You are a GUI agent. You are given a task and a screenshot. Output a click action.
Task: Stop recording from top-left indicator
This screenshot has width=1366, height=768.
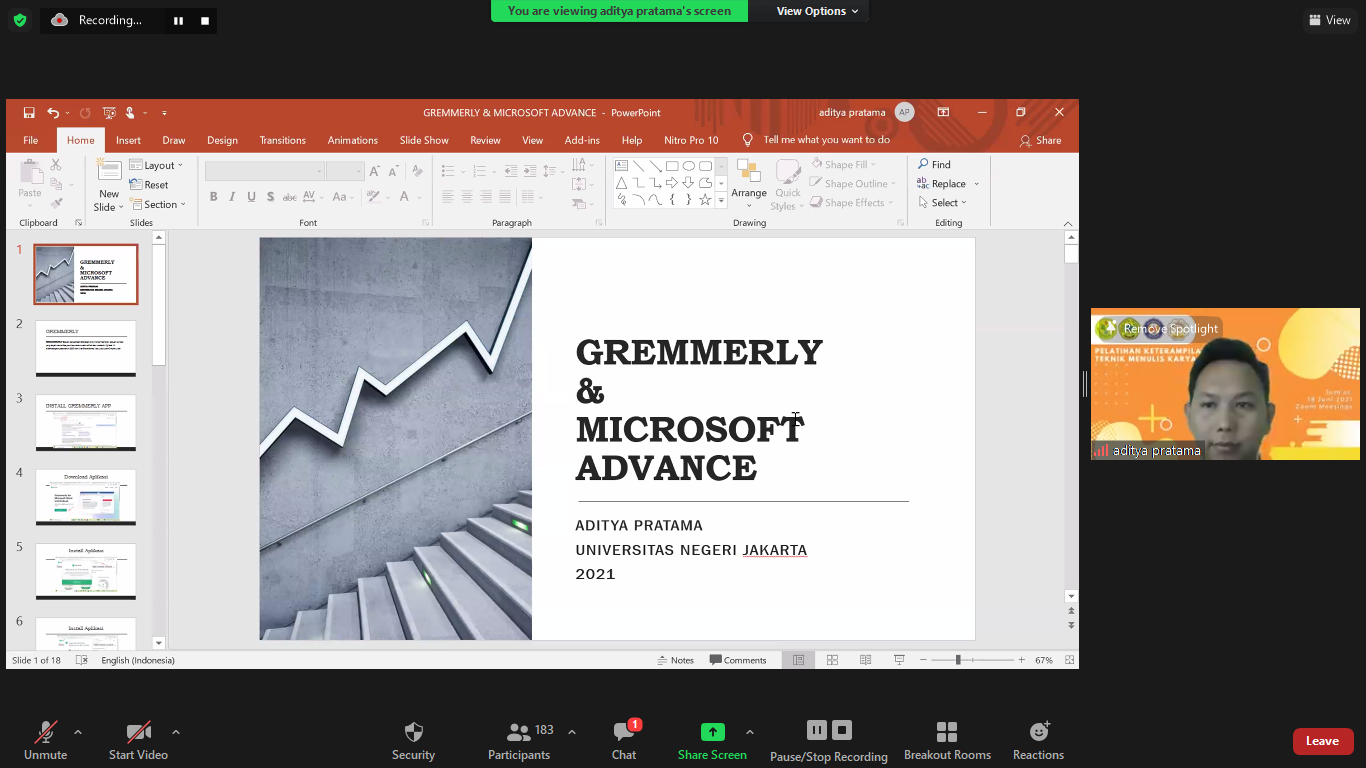point(205,20)
